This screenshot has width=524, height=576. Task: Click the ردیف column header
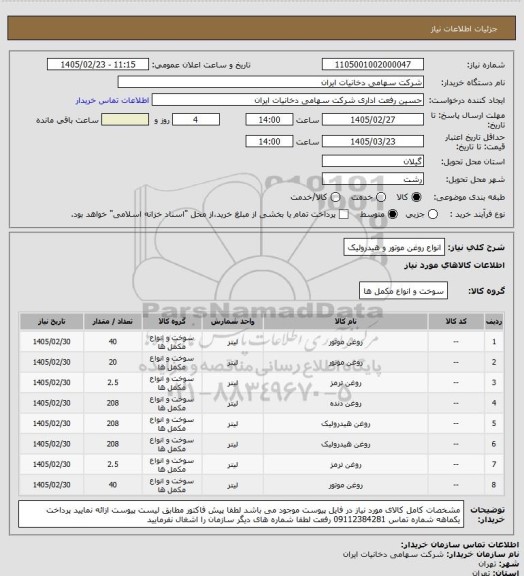click(494, 321)
